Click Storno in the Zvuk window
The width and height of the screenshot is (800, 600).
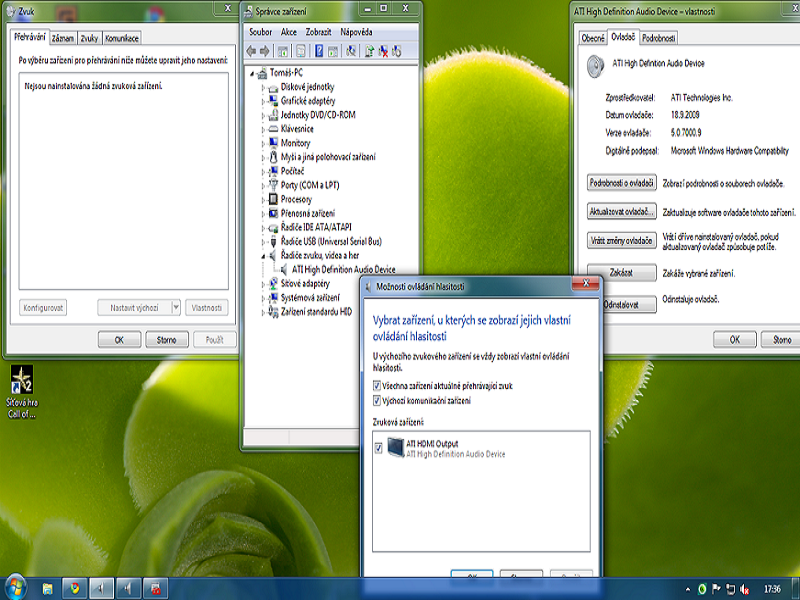tap(166, 339)
